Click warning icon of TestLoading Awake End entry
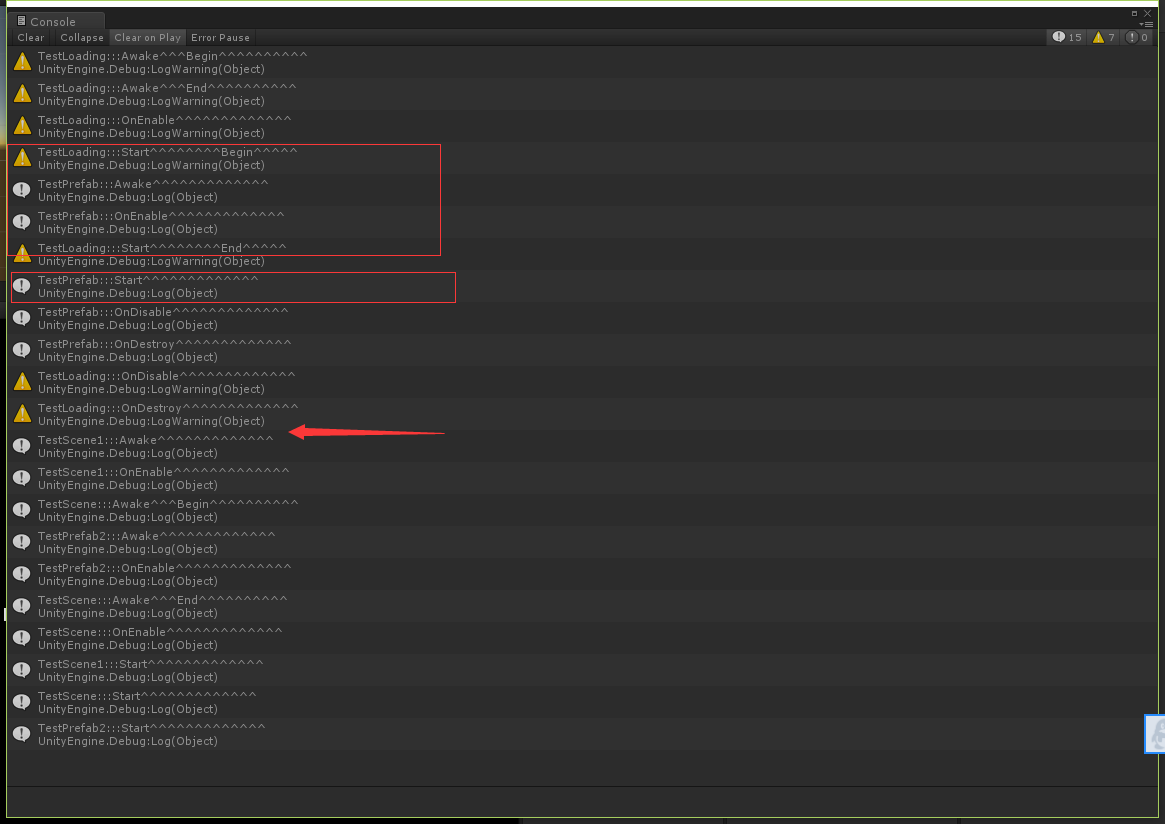This screenshot has height=824, width=1165. tap(22, 94)
